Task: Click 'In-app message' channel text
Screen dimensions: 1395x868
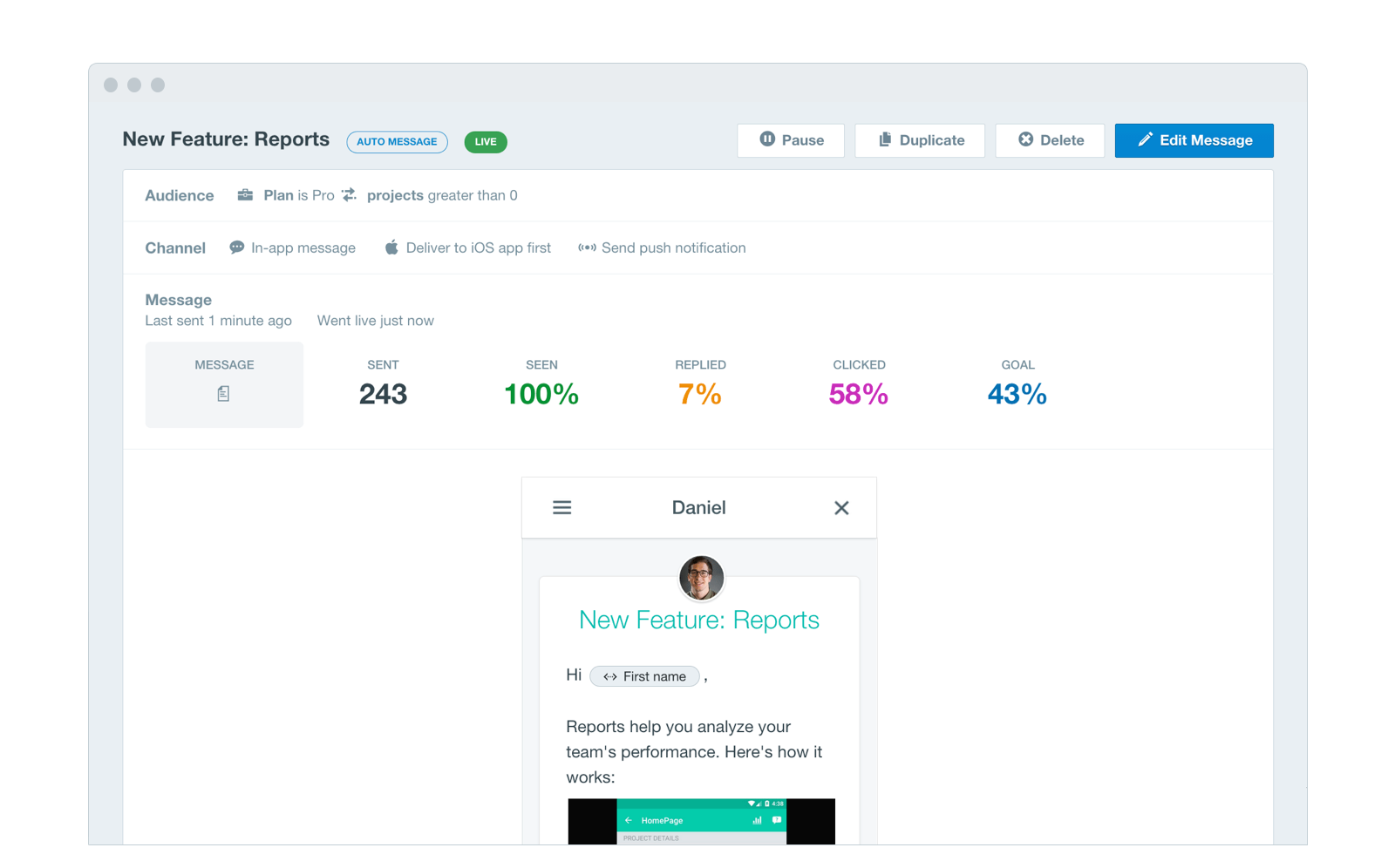Action: click(x=303, y=248)
